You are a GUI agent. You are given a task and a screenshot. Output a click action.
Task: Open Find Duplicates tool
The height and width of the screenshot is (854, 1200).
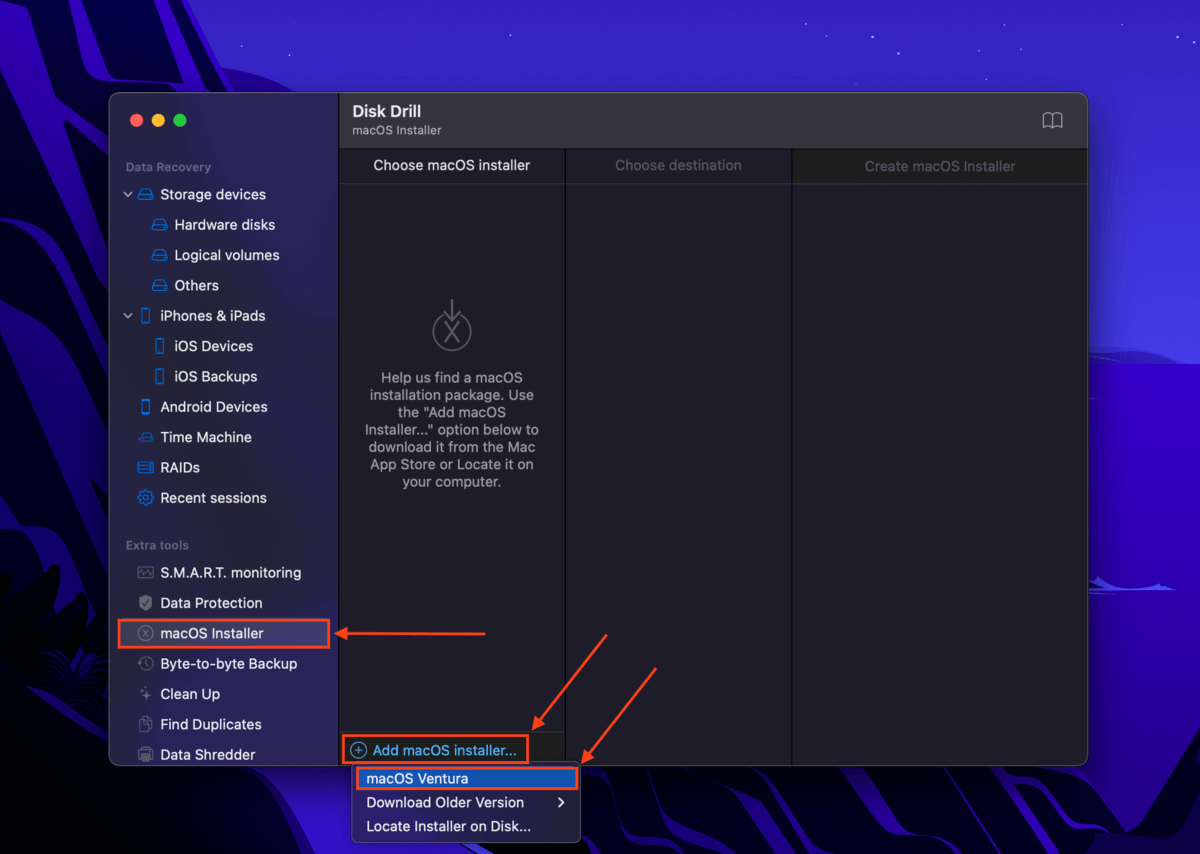(210, 724)
